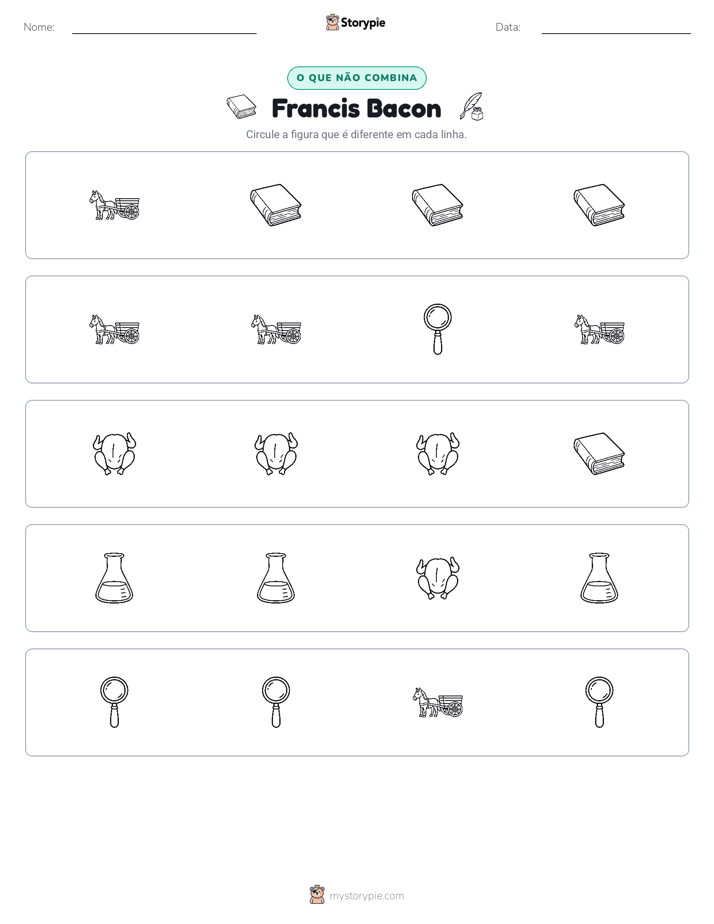This screenshot has width=714, height=924.
Task: Click the instruction text 'Circule a figura'
Action: pyautogui.click(x=282, y=134)
